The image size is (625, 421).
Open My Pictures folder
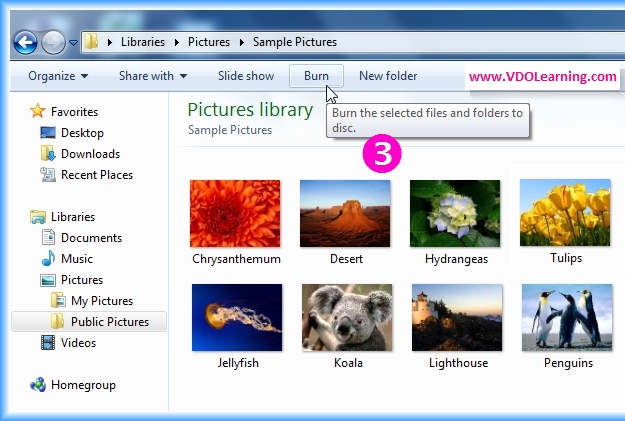click(102, 301)
